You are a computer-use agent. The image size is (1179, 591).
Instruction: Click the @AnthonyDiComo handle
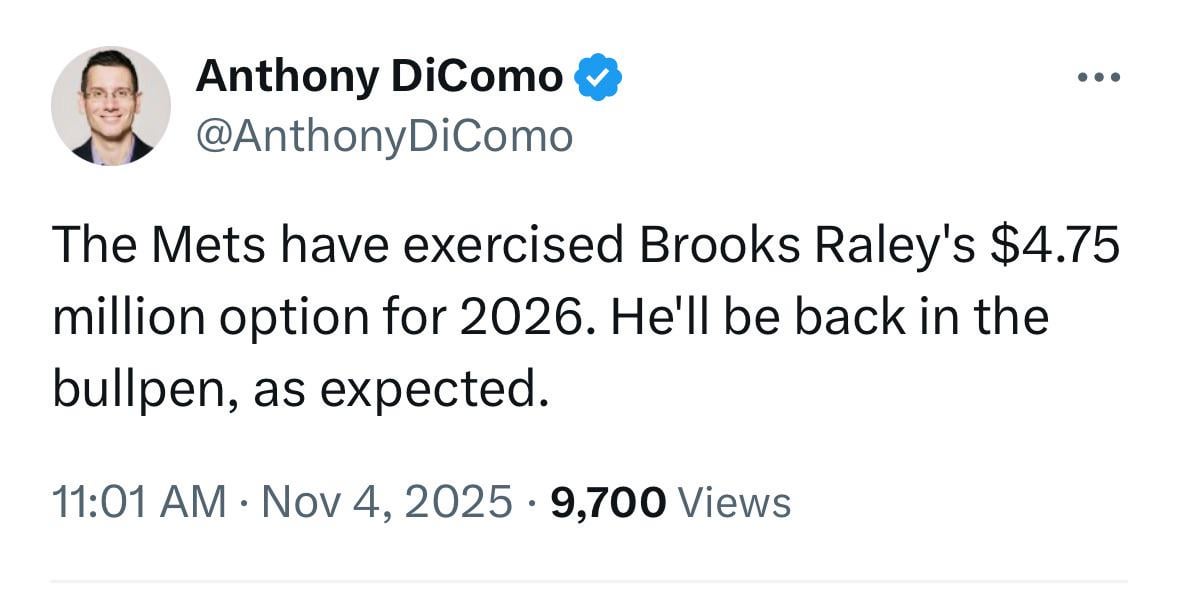tap(385, 133)
